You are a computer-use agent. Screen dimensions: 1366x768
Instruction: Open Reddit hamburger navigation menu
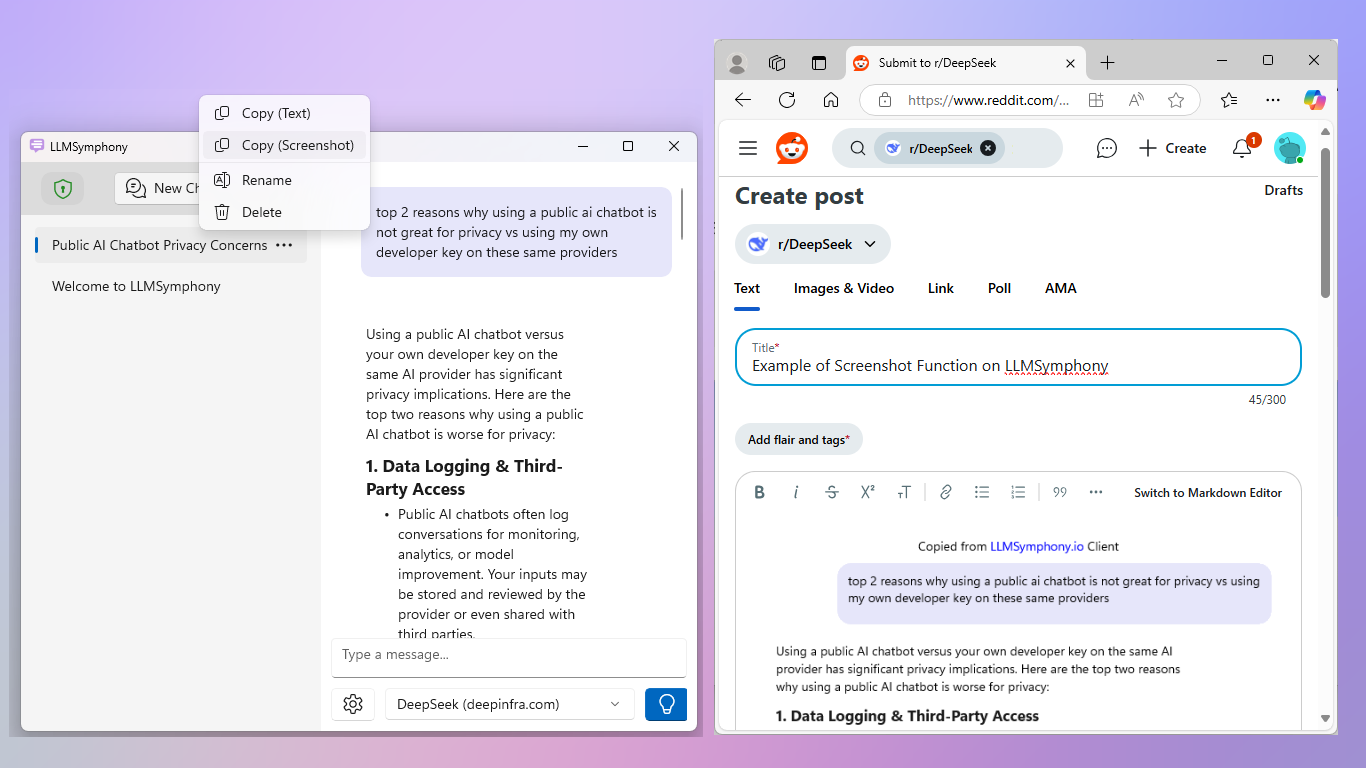(748, 148)
